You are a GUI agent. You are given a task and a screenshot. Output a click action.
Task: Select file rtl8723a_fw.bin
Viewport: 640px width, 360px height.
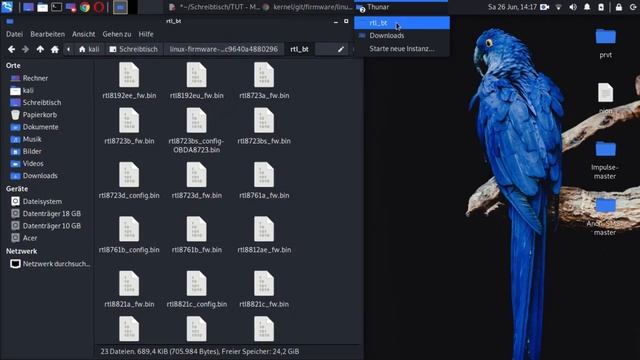(264, 81)
